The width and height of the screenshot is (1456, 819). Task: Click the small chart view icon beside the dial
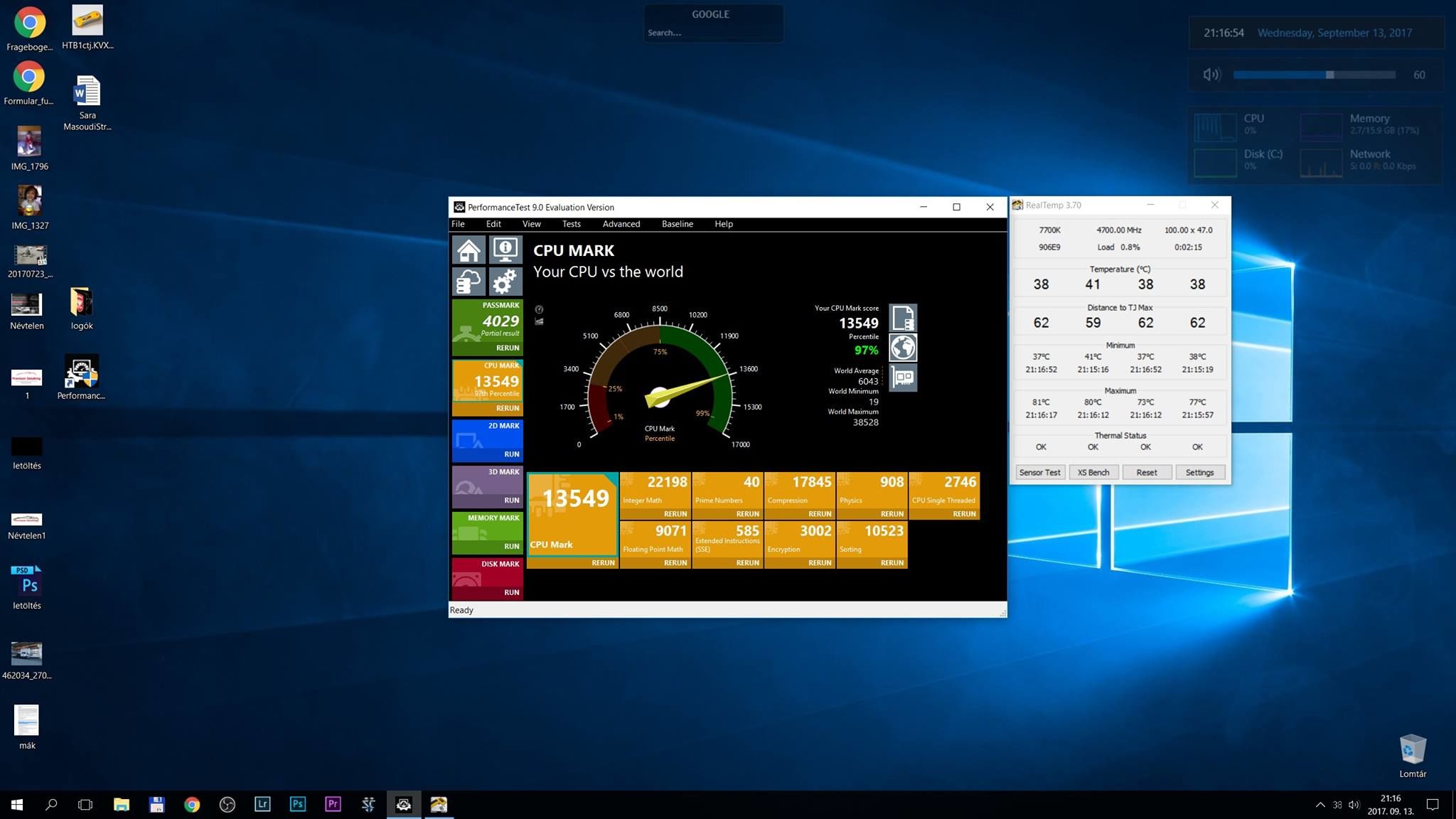point(539,321)
